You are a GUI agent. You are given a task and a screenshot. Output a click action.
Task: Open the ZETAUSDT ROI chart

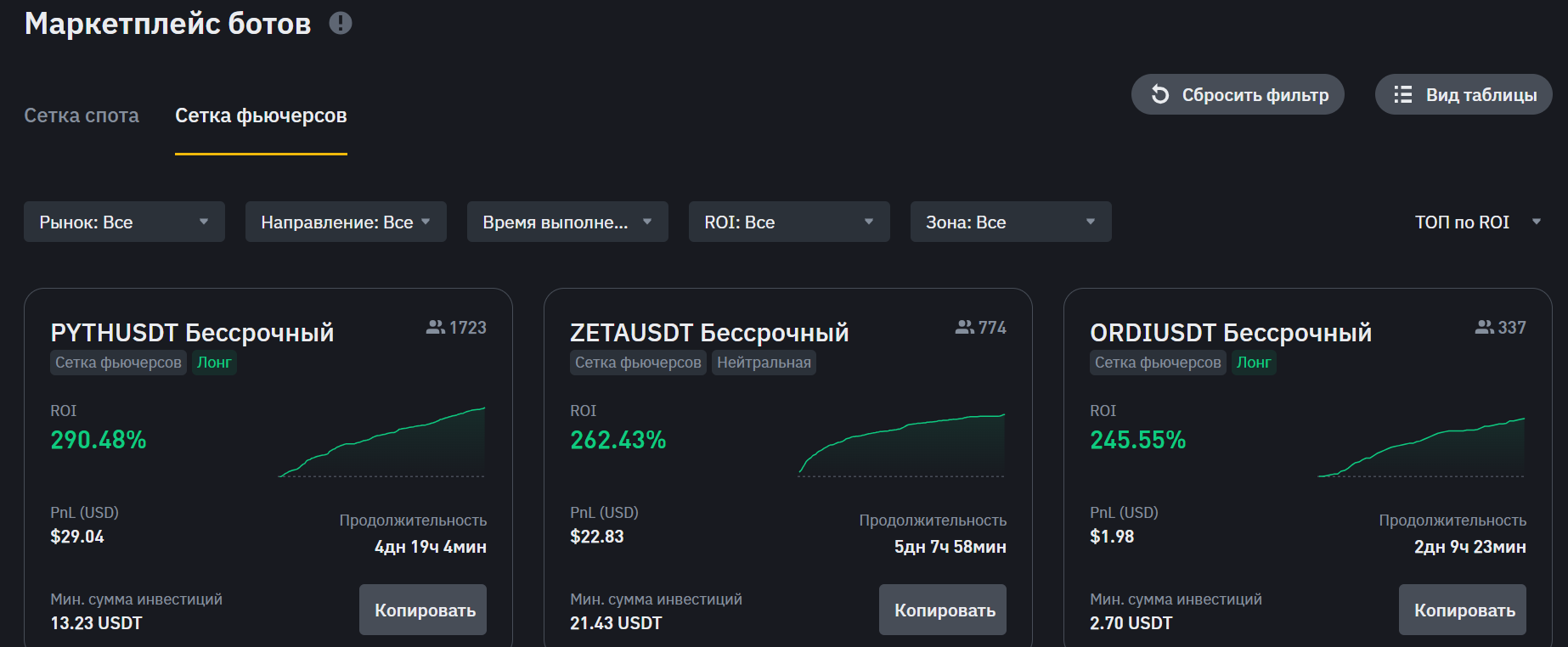902,445
